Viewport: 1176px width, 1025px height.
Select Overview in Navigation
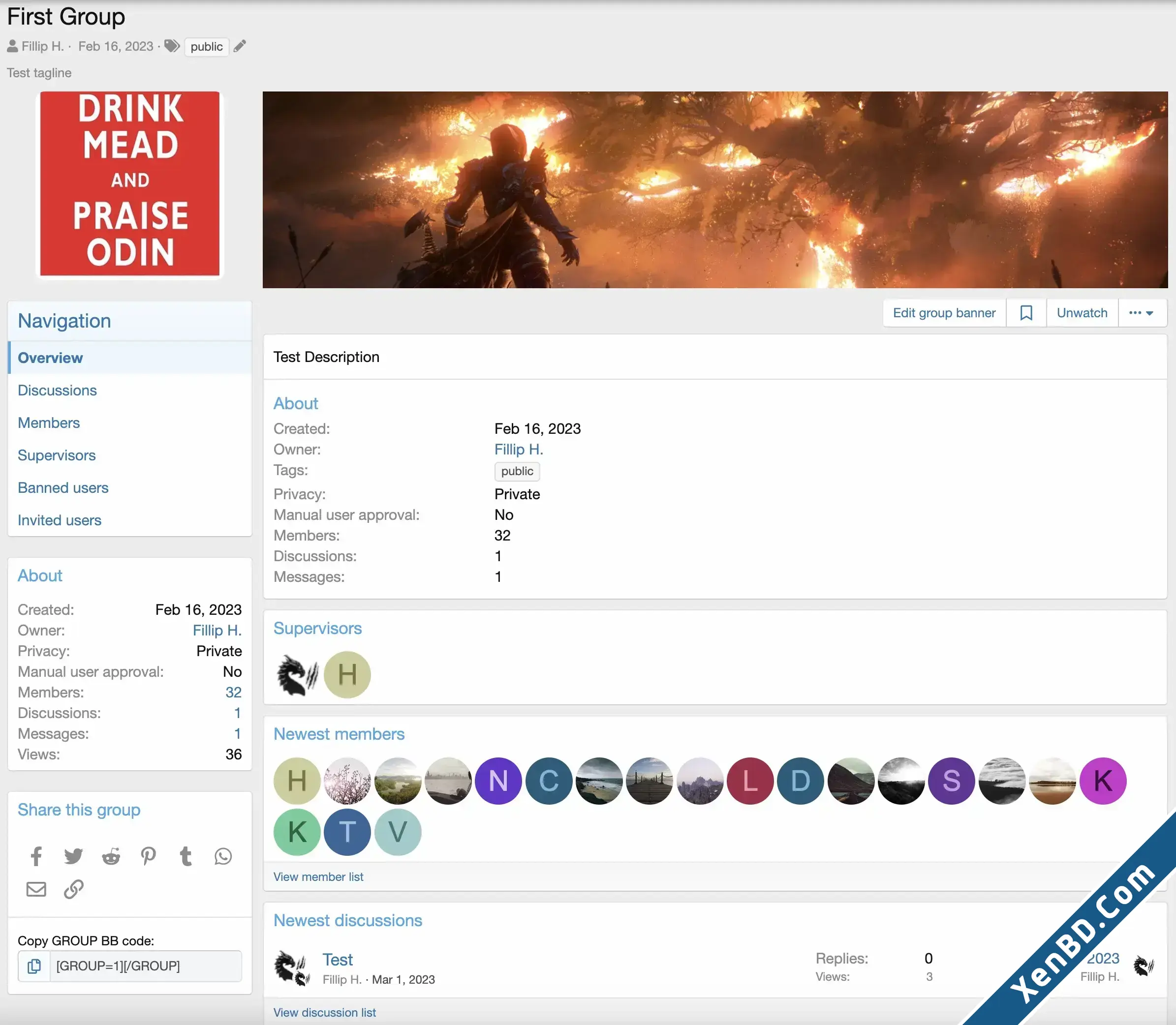point(130,358)
